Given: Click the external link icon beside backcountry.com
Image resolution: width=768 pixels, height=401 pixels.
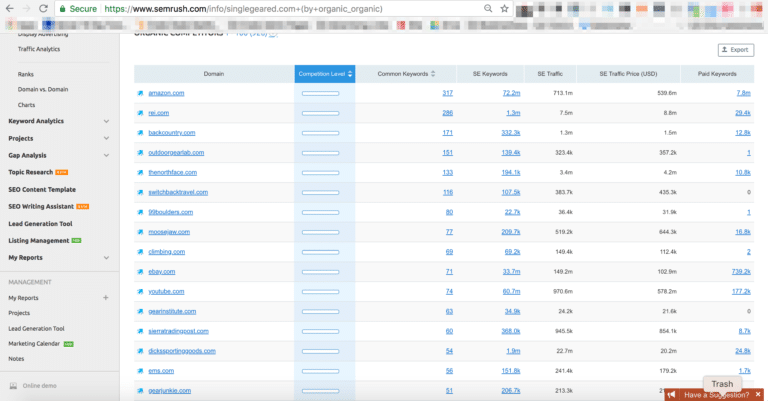Looking at the screenshot, I should coord(140,133).
